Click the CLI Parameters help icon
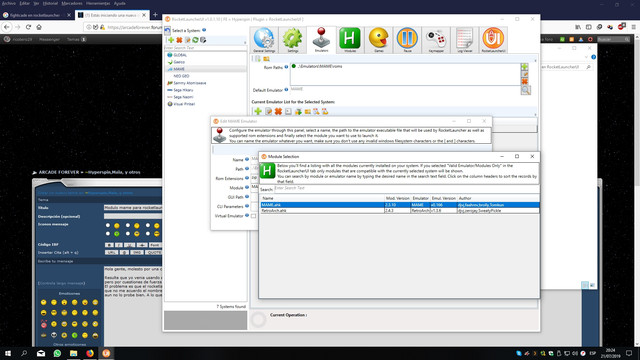The height and width of the screenshot is (360, 640). [247, 207]
